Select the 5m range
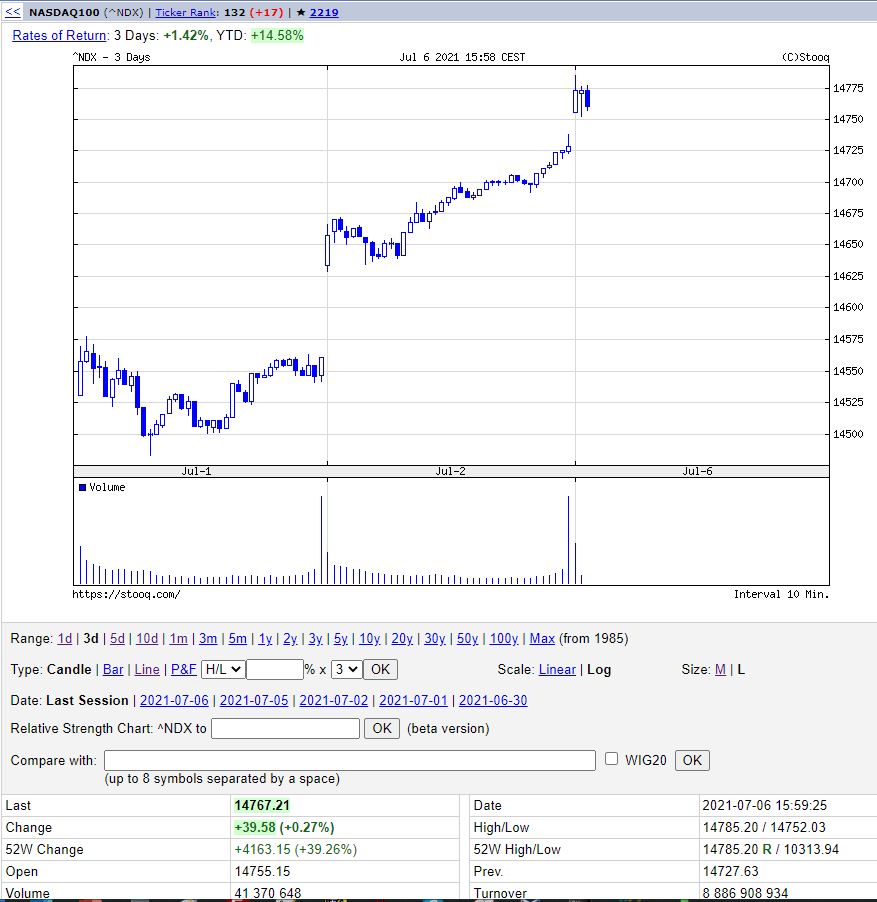 pos(238,639)
